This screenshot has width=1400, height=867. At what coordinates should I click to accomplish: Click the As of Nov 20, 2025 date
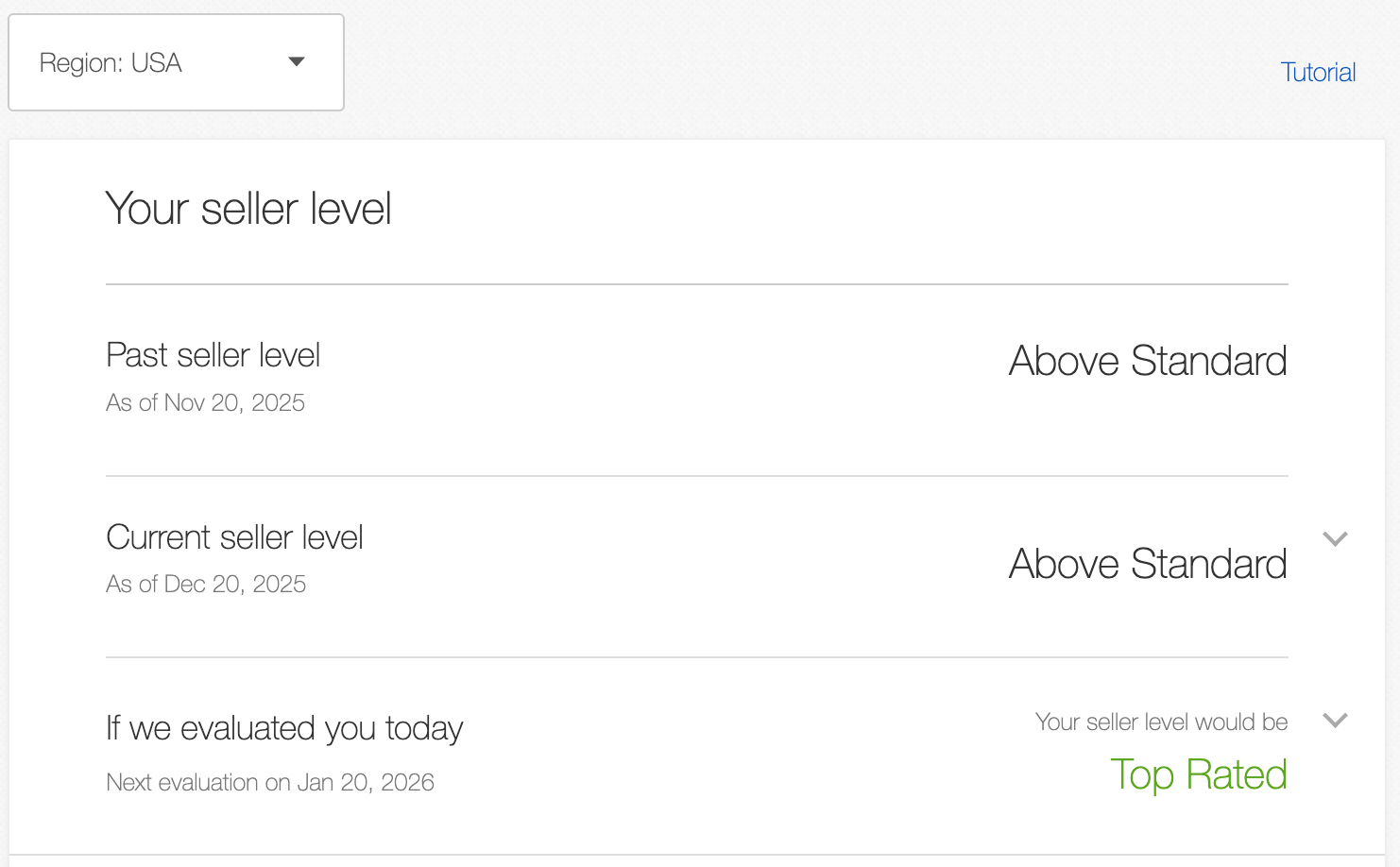(205, 403)
